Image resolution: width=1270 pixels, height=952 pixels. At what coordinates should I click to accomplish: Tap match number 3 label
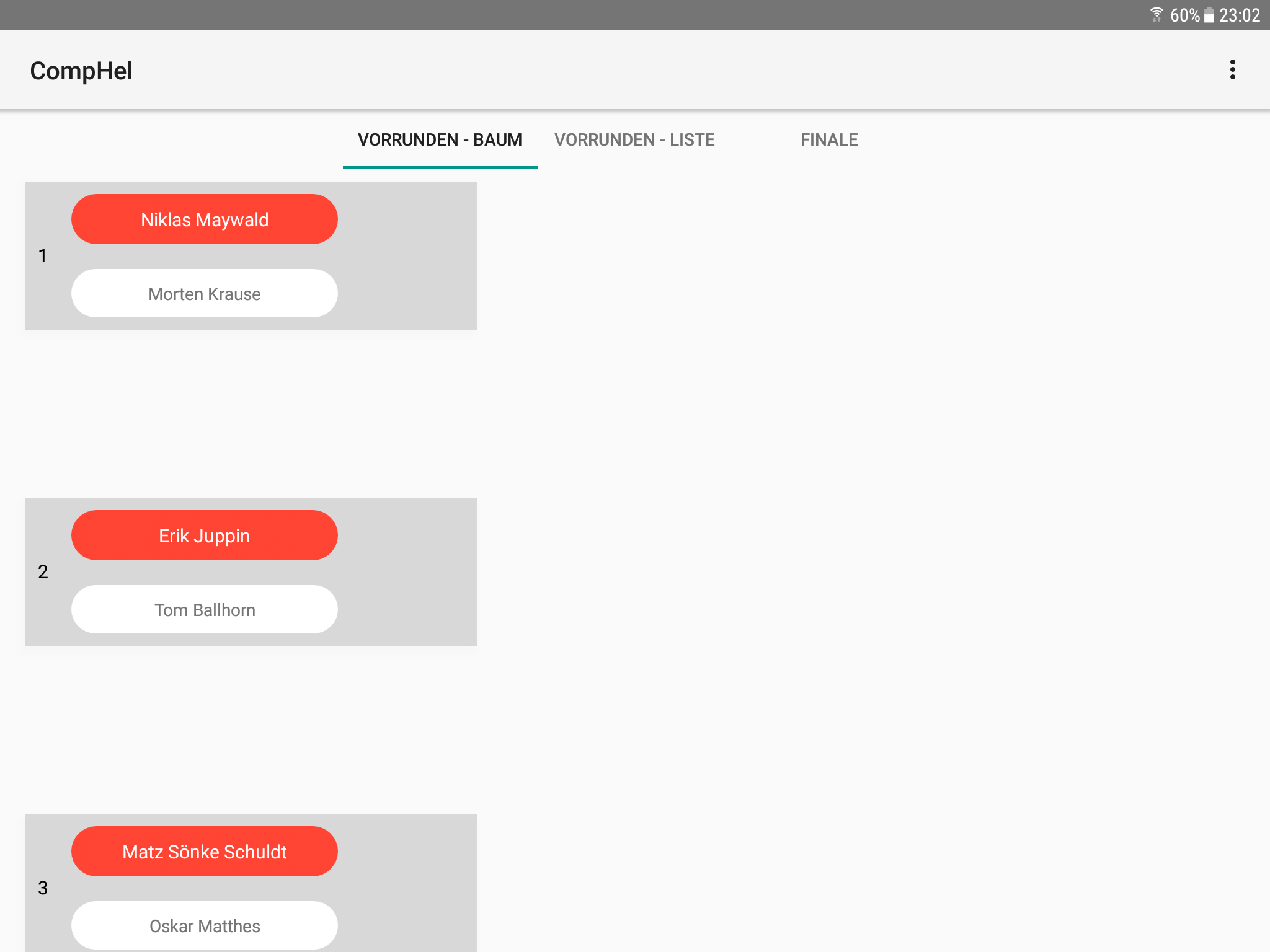point(43,888)
